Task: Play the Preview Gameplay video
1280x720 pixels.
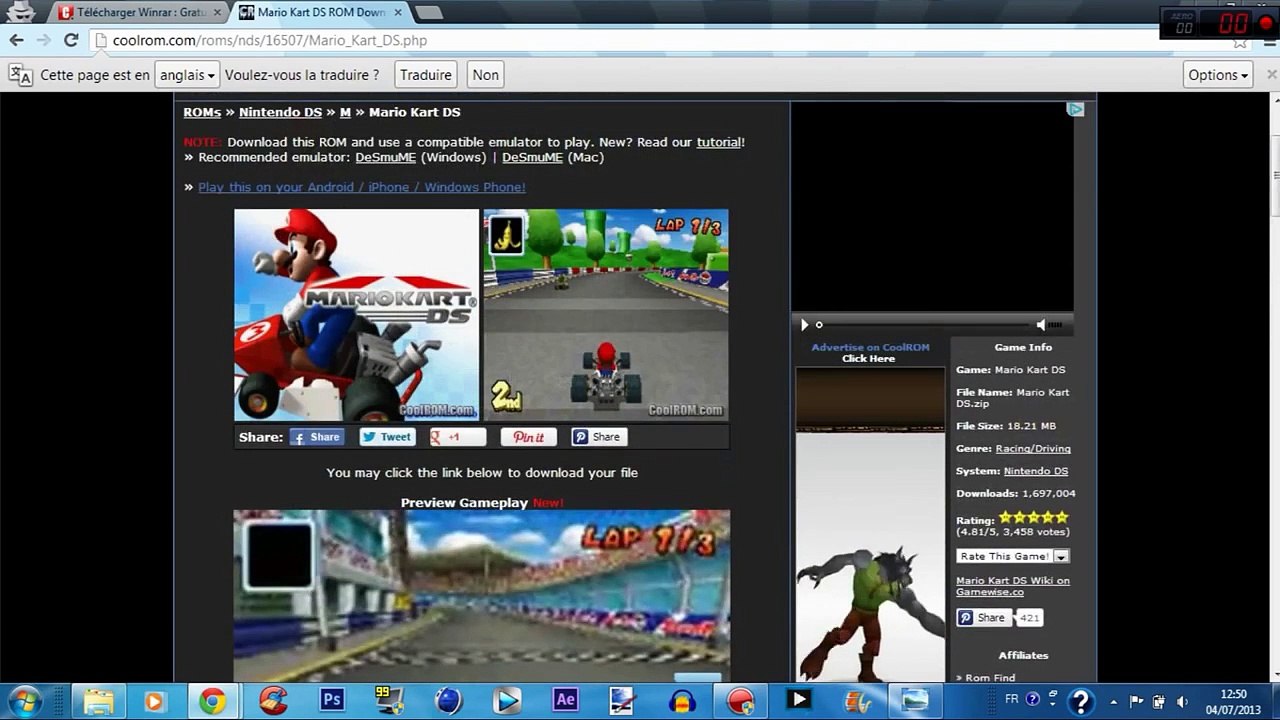Action: coord(482,595)
